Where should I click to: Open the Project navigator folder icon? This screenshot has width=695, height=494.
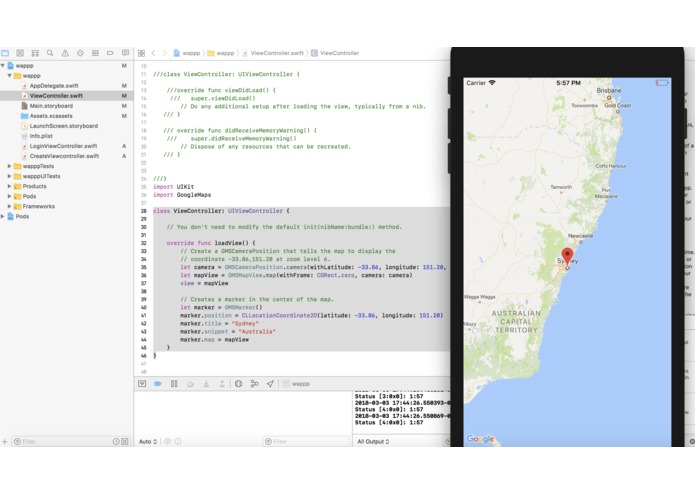click(5, 53)
